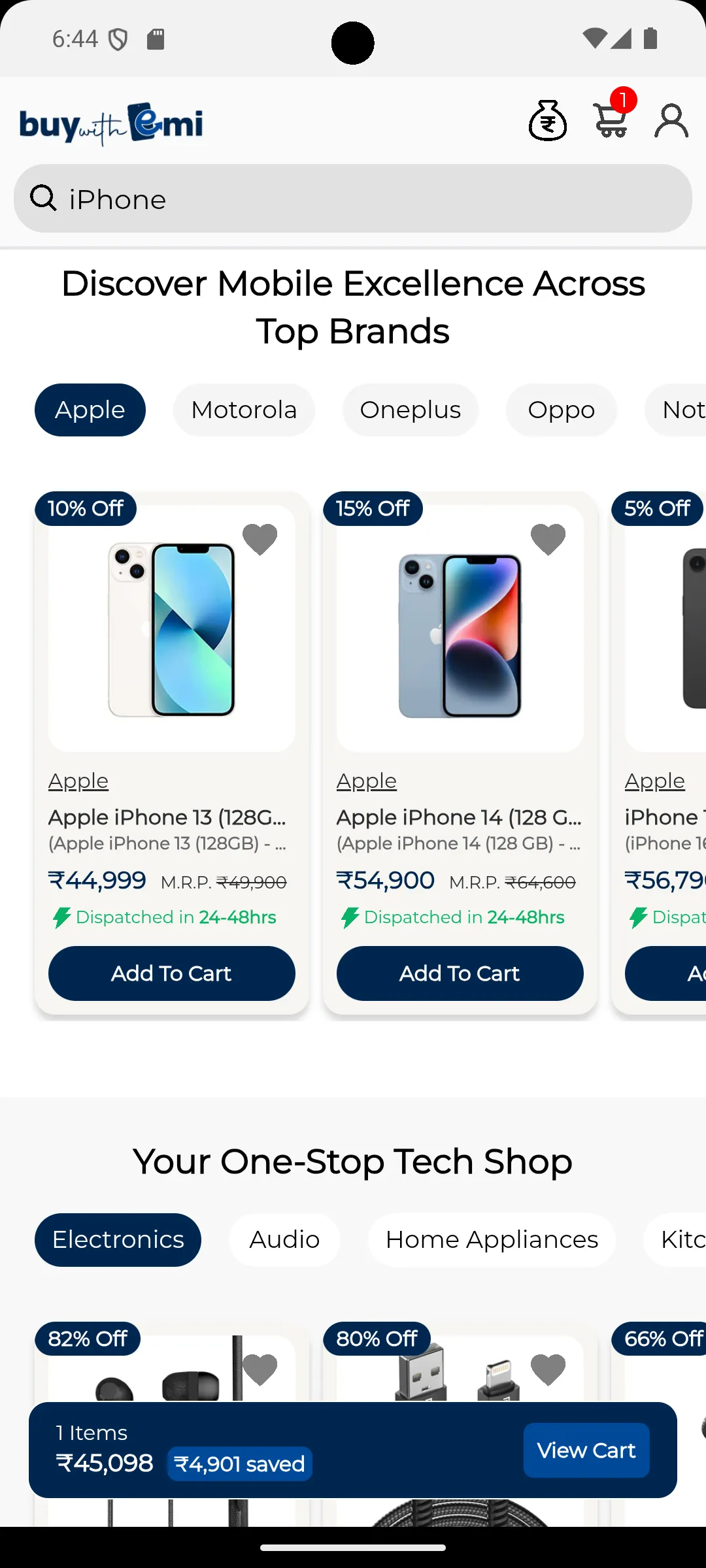Select the Motorola brand filter
The width and height of the screenshot is (706, 1568).
(243, 410)
